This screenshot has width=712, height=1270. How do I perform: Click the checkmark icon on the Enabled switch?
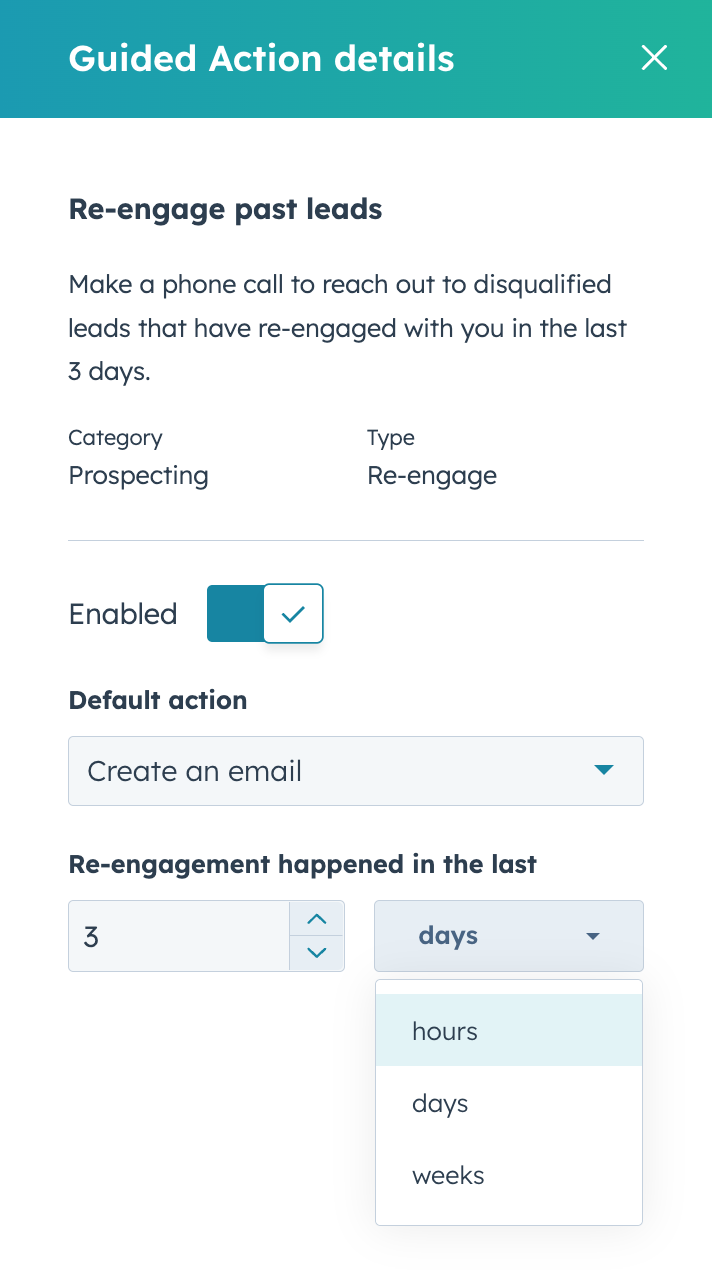291,613
